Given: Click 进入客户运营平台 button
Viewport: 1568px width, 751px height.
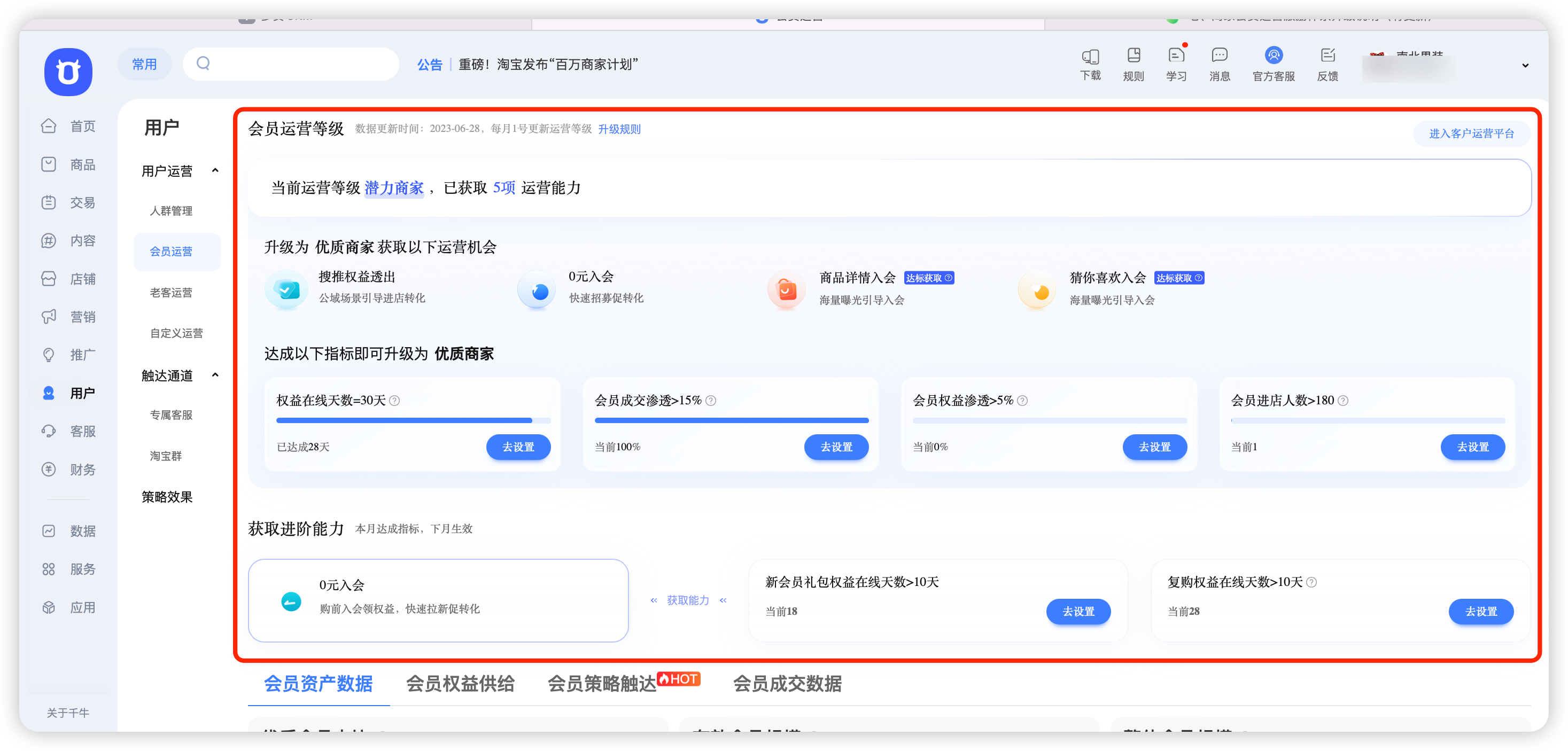Looking at the screenshot, I should coord(1471,134).
